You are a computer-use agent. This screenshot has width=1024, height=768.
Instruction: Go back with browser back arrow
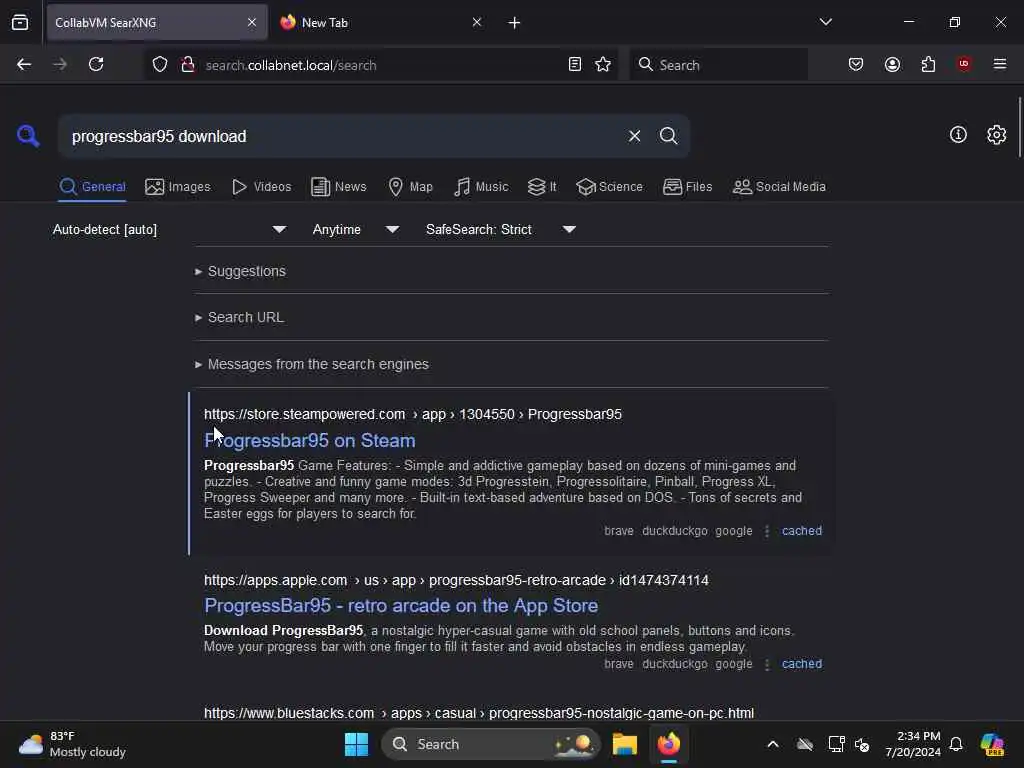24,64
